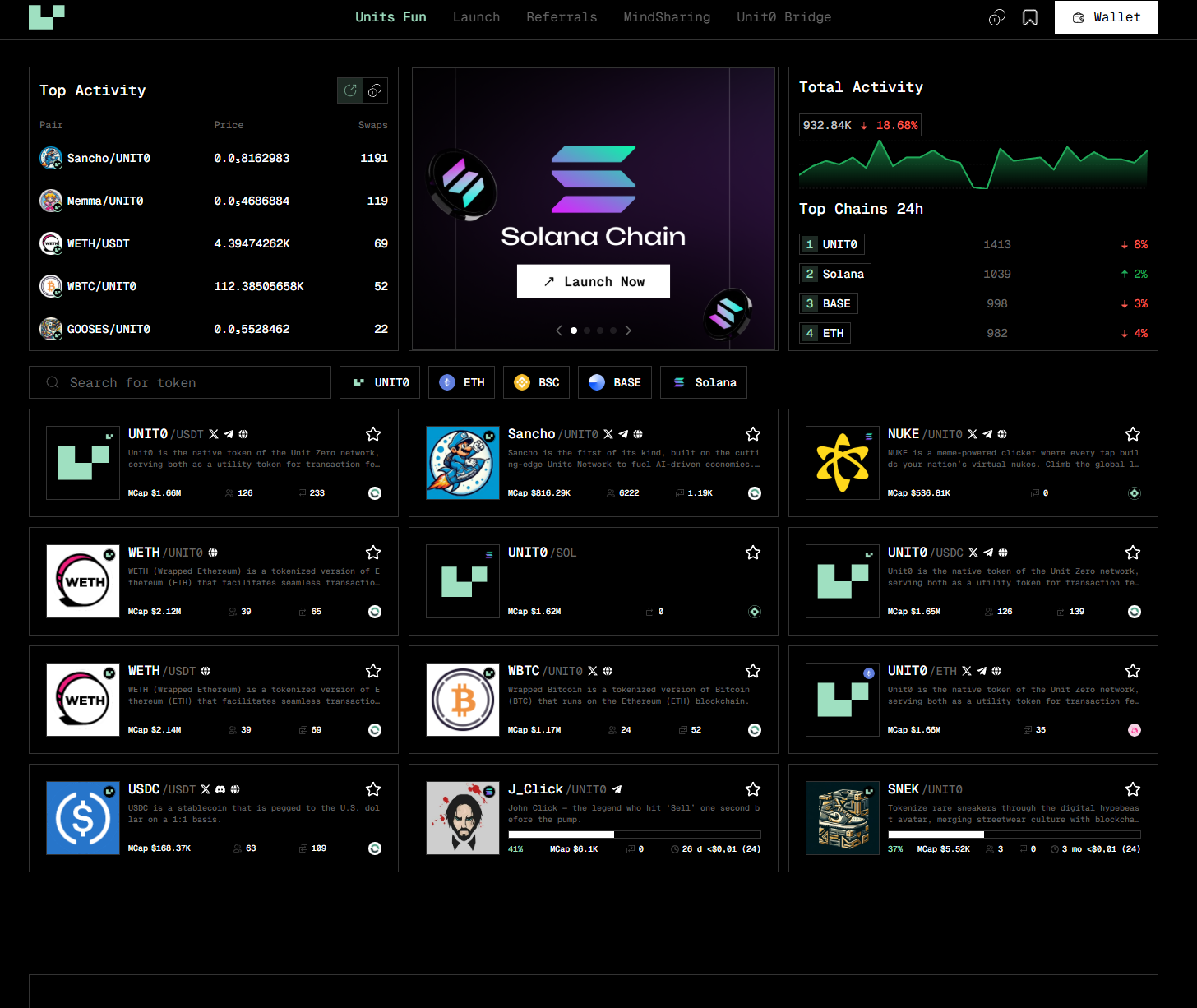Open Telegram link on NUKE/UNIT0 card

coord(987,434)
